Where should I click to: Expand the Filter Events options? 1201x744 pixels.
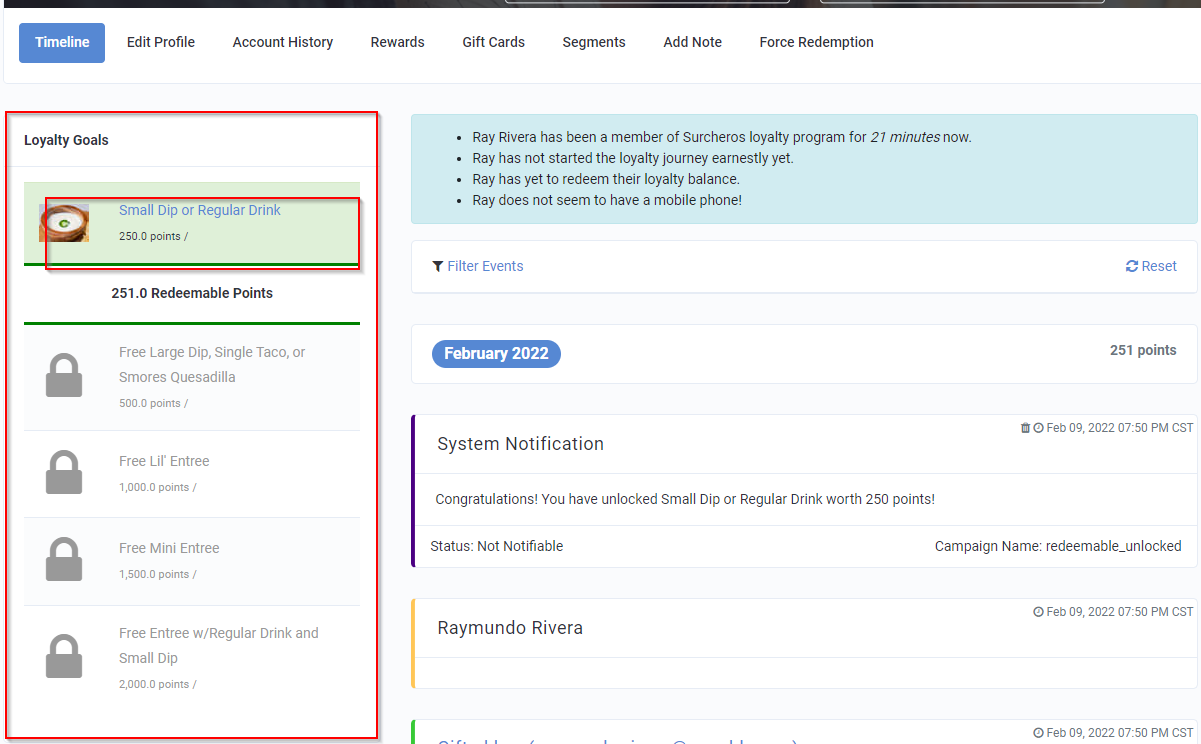pyautogui.click(x=485, y=266)
